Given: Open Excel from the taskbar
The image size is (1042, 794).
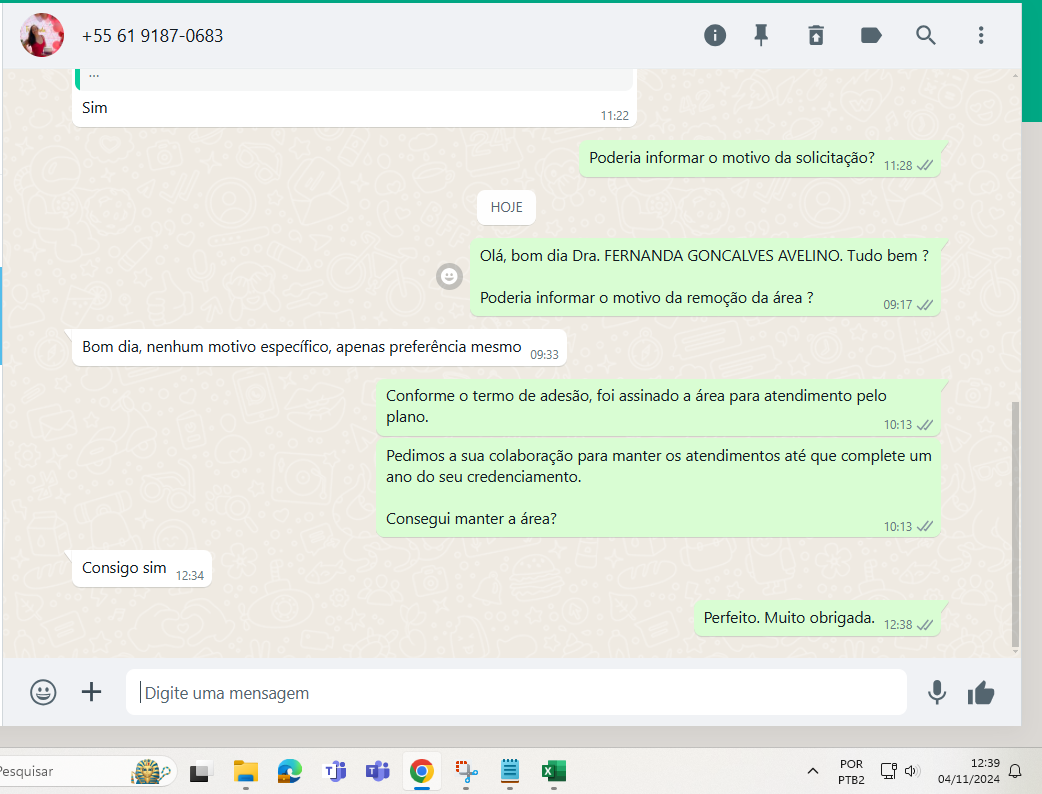Looking at the screenshot, I should [553, 771].
